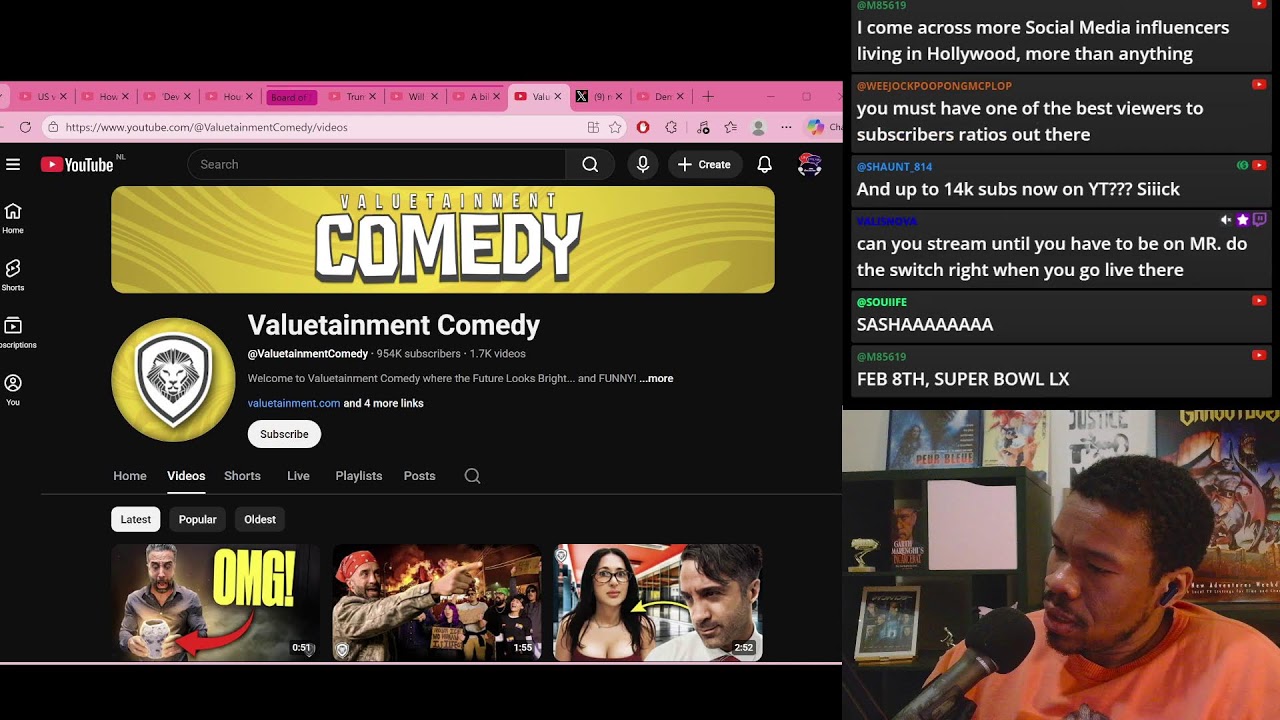
Task: Add this page to favorites with the star
Action: (x=615, y=127)
